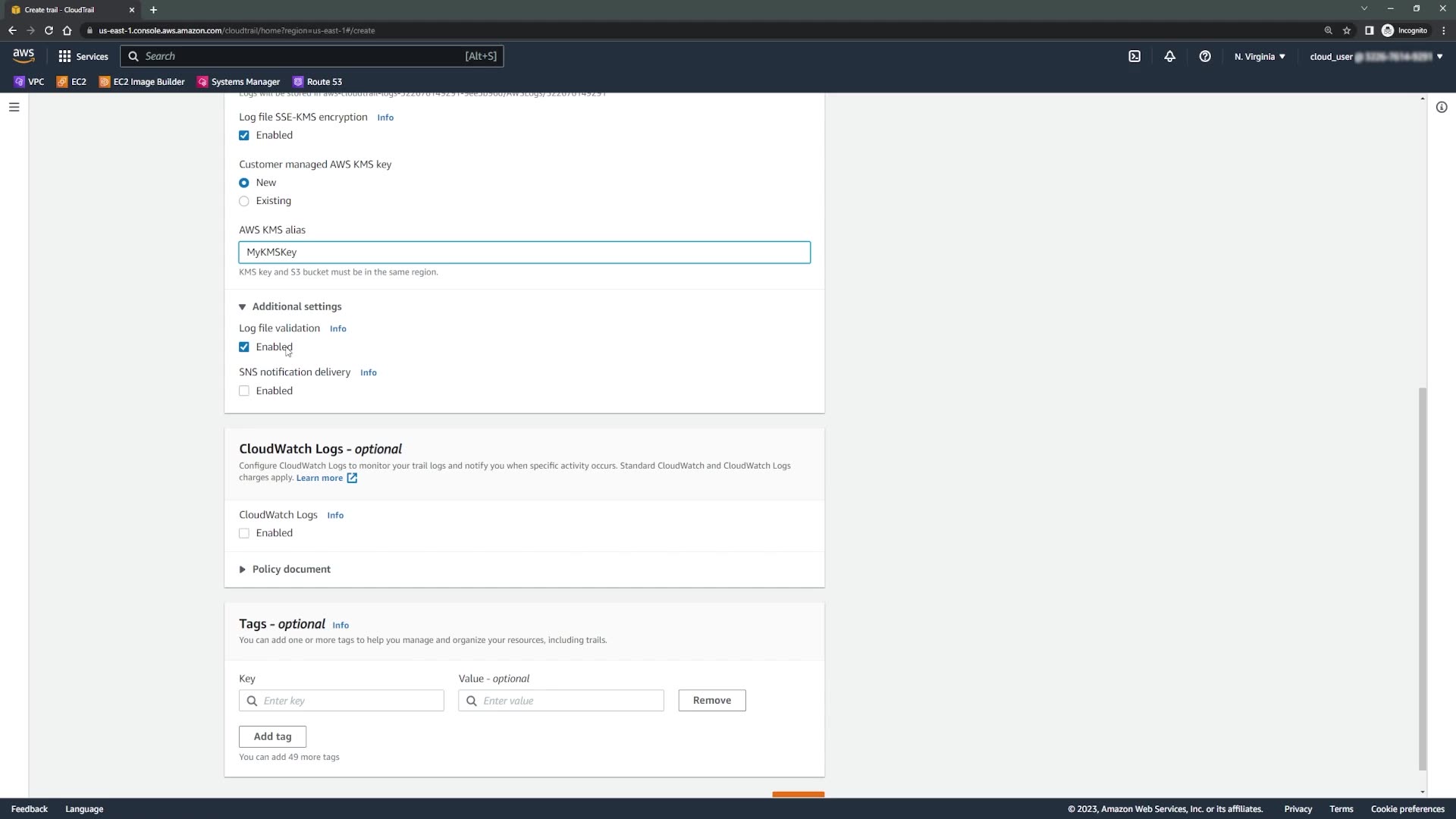Open the left hamburger navigation menu

coord(14,107)
